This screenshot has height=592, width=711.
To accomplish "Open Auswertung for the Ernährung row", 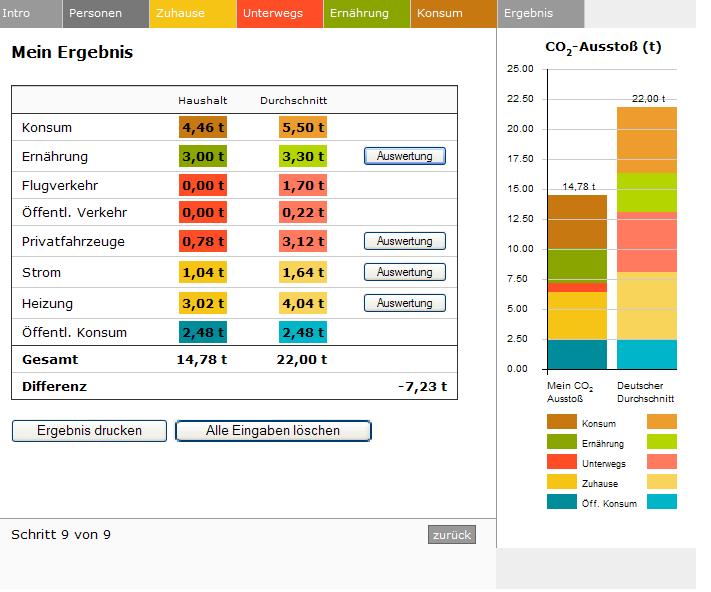I will 404,156.
